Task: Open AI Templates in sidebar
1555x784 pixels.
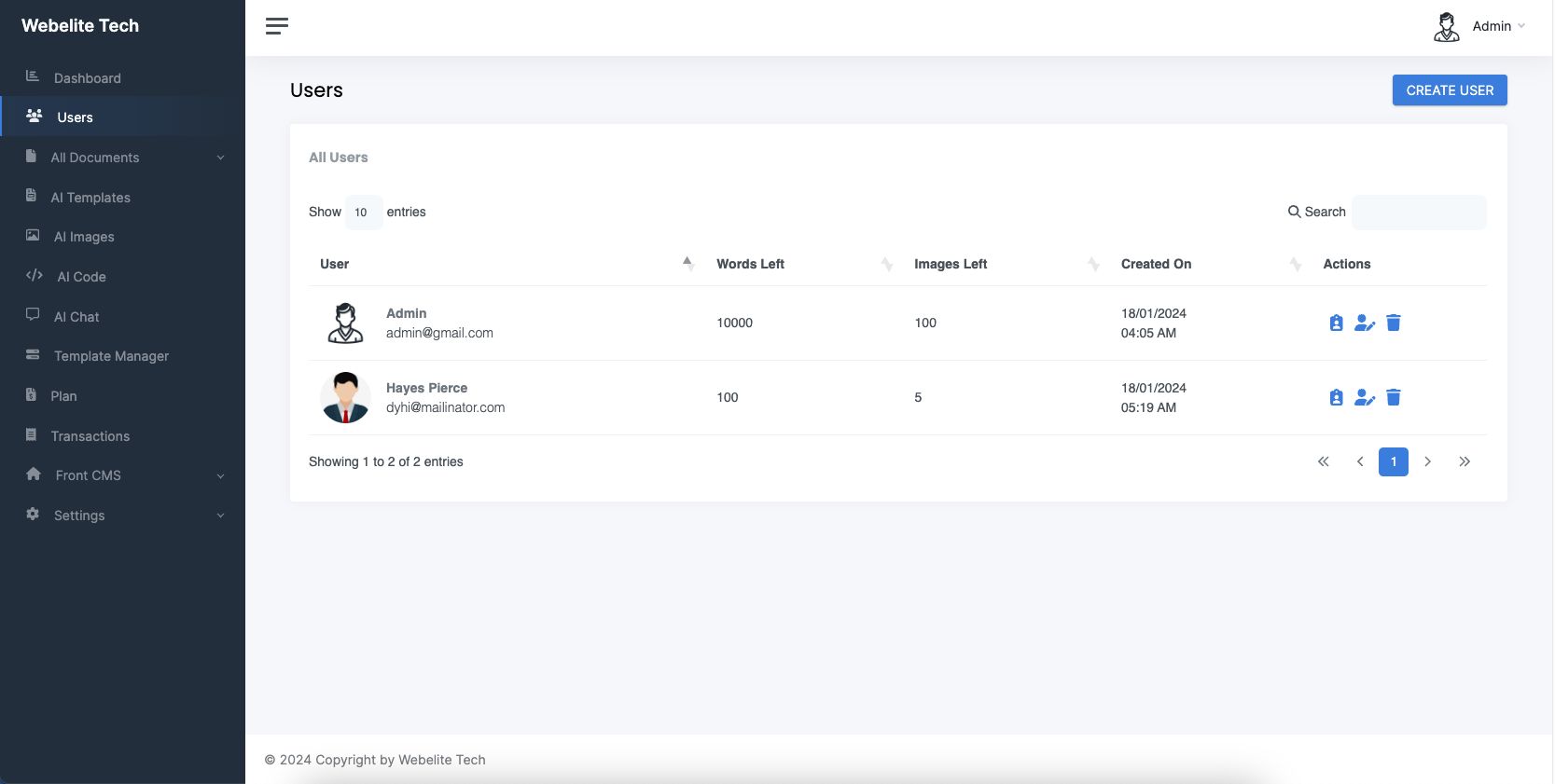Action: [90, 198]
